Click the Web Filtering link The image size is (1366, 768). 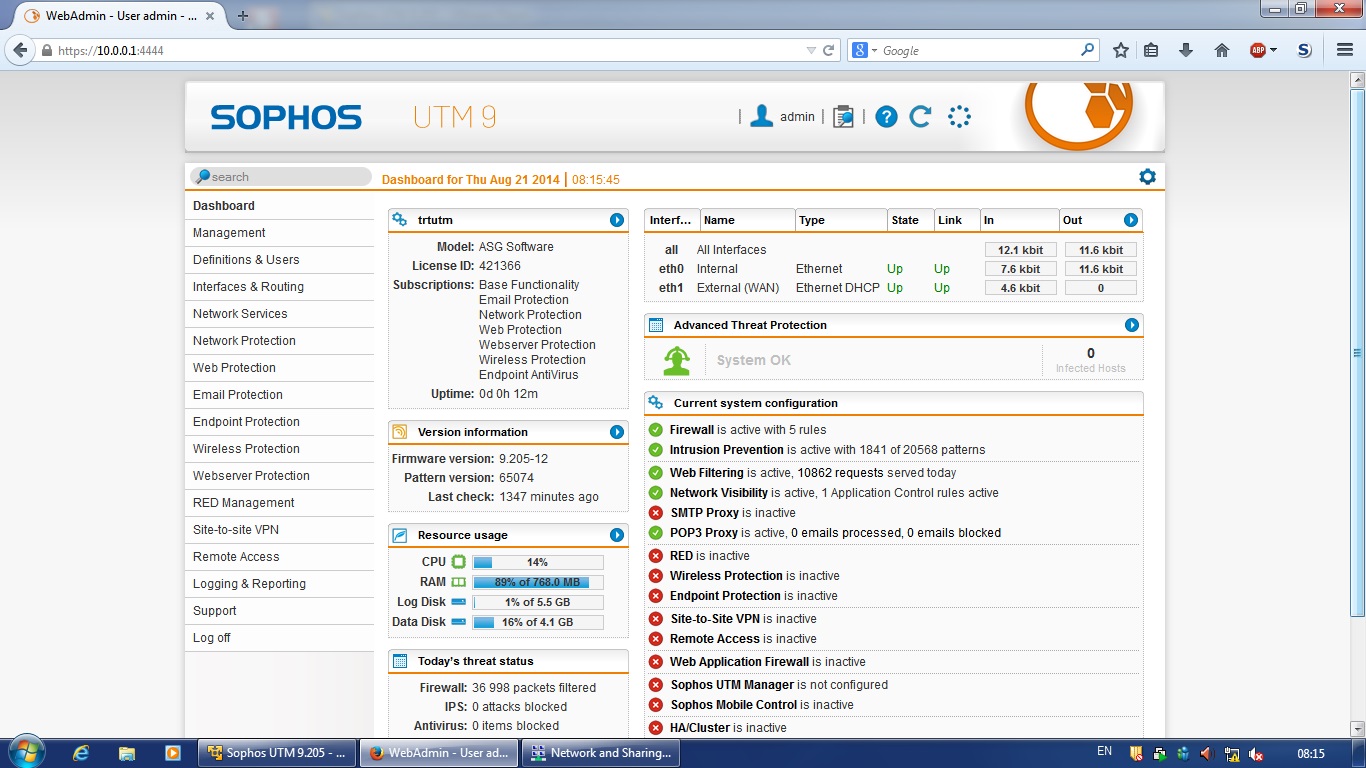pos(707,473)
